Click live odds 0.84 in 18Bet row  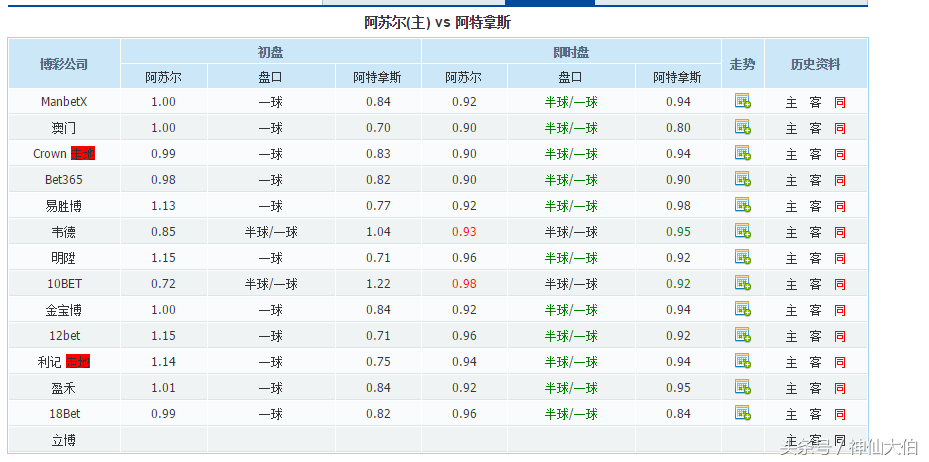pos(678,413)
